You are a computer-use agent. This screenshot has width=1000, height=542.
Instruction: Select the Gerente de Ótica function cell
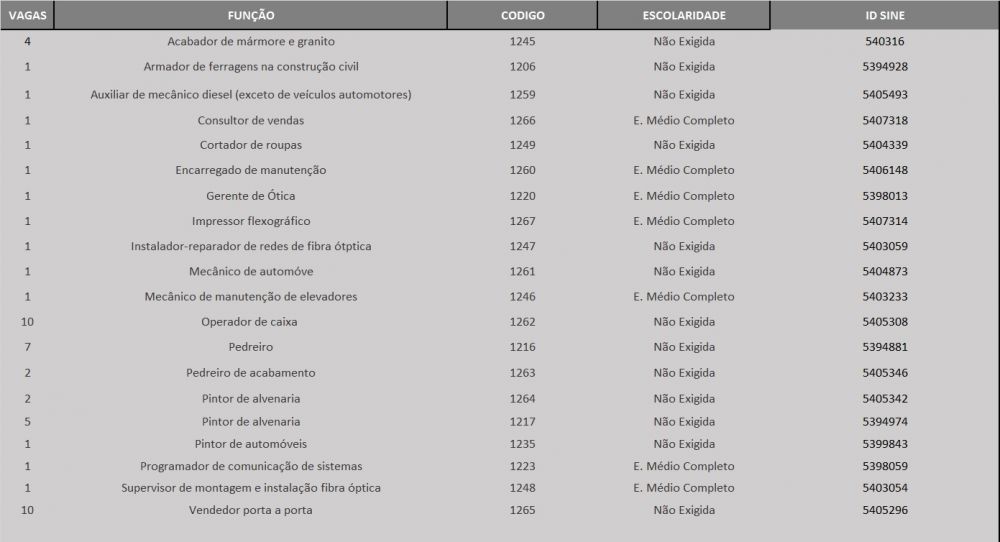[x=250, y=196]
